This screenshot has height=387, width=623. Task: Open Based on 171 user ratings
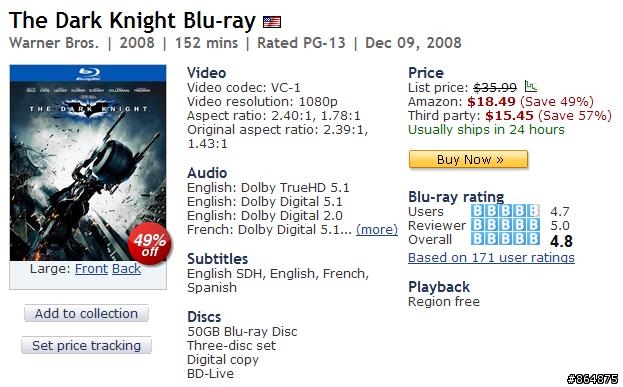point(491,258)
